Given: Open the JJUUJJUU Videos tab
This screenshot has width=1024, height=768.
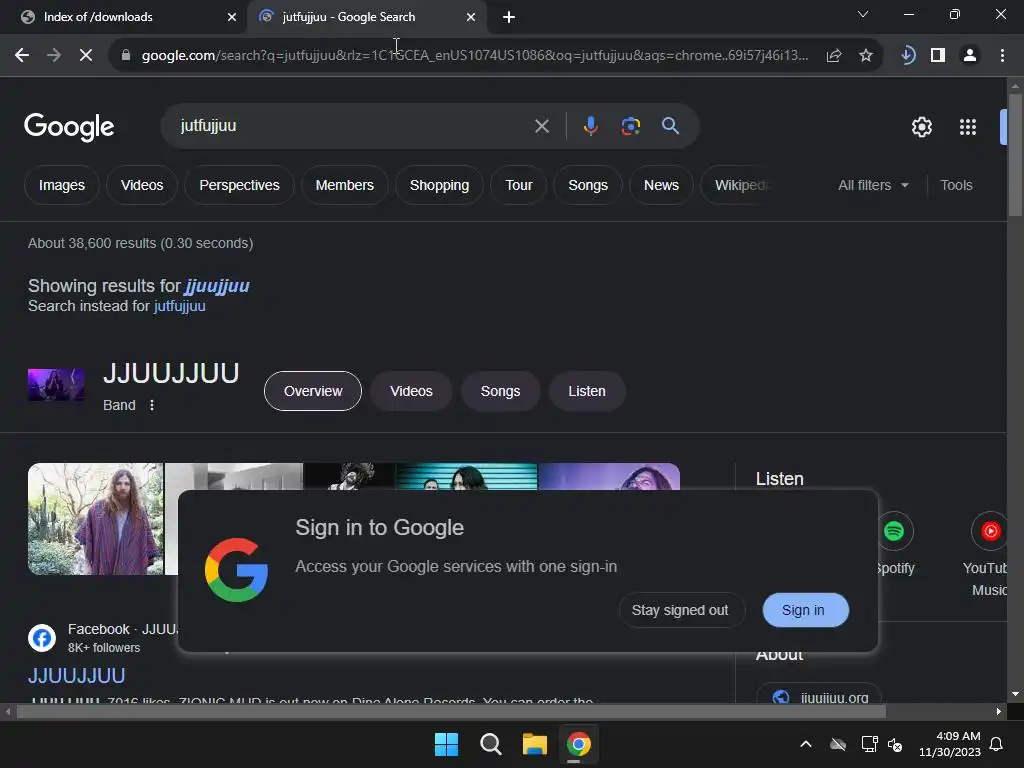Looking at the screenshot, I should (411, 391).
